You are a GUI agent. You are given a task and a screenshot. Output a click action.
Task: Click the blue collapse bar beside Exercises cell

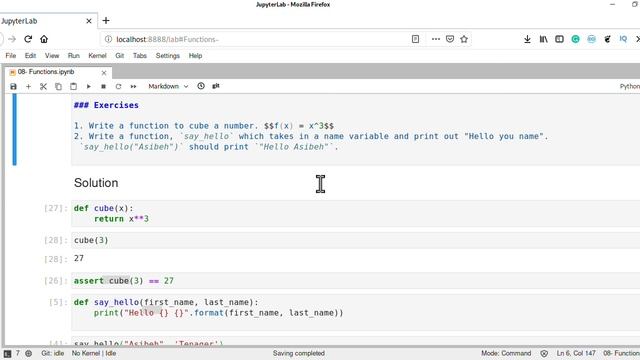coord(15,129)
